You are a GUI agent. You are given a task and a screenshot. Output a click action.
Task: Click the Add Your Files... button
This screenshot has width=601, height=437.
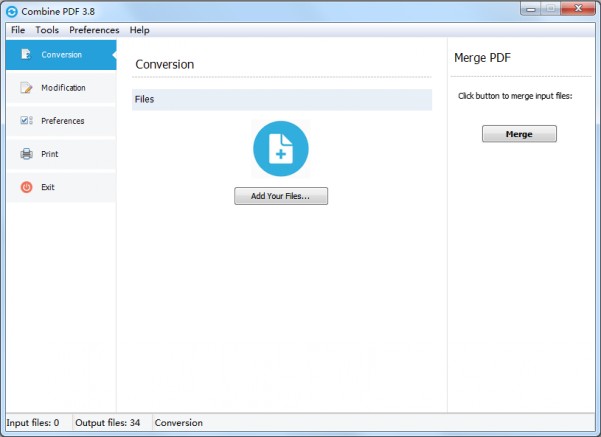point(281,196)
